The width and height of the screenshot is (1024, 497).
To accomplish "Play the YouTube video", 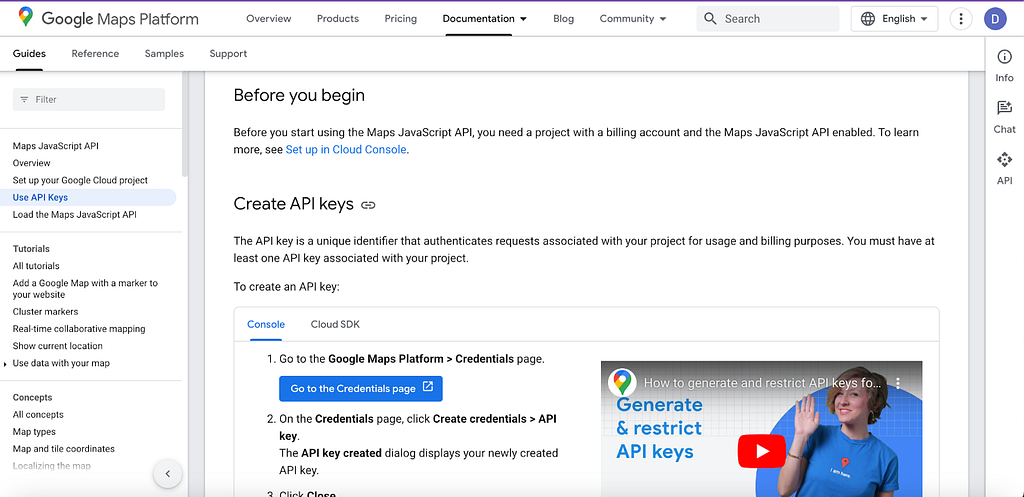I will 762,451.
